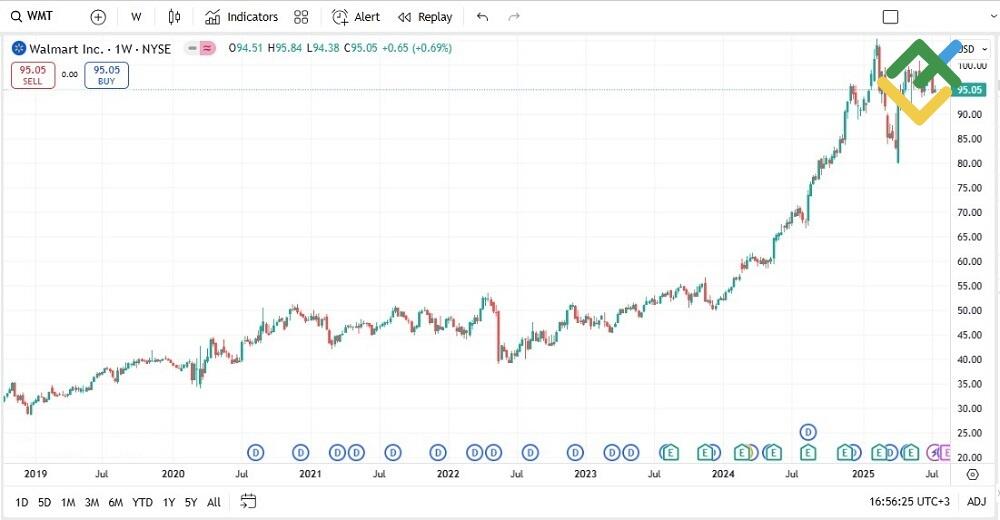The image size is (1000, 520).
Task: Click the L94.38 low value
Action: (x=323, y=48)
